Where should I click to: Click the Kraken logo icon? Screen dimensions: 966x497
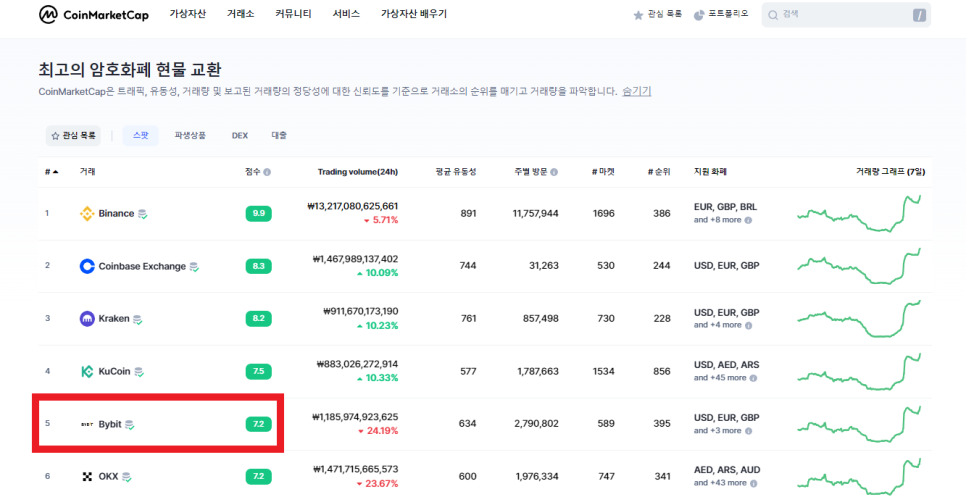pos(87,319)
